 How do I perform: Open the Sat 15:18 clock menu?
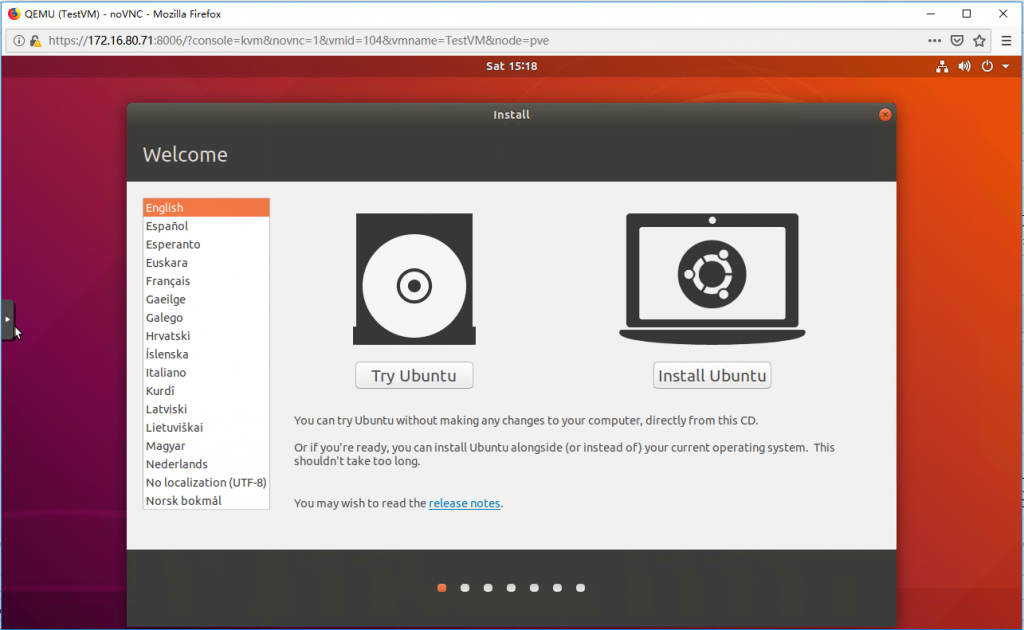click(x=511, y=66)
